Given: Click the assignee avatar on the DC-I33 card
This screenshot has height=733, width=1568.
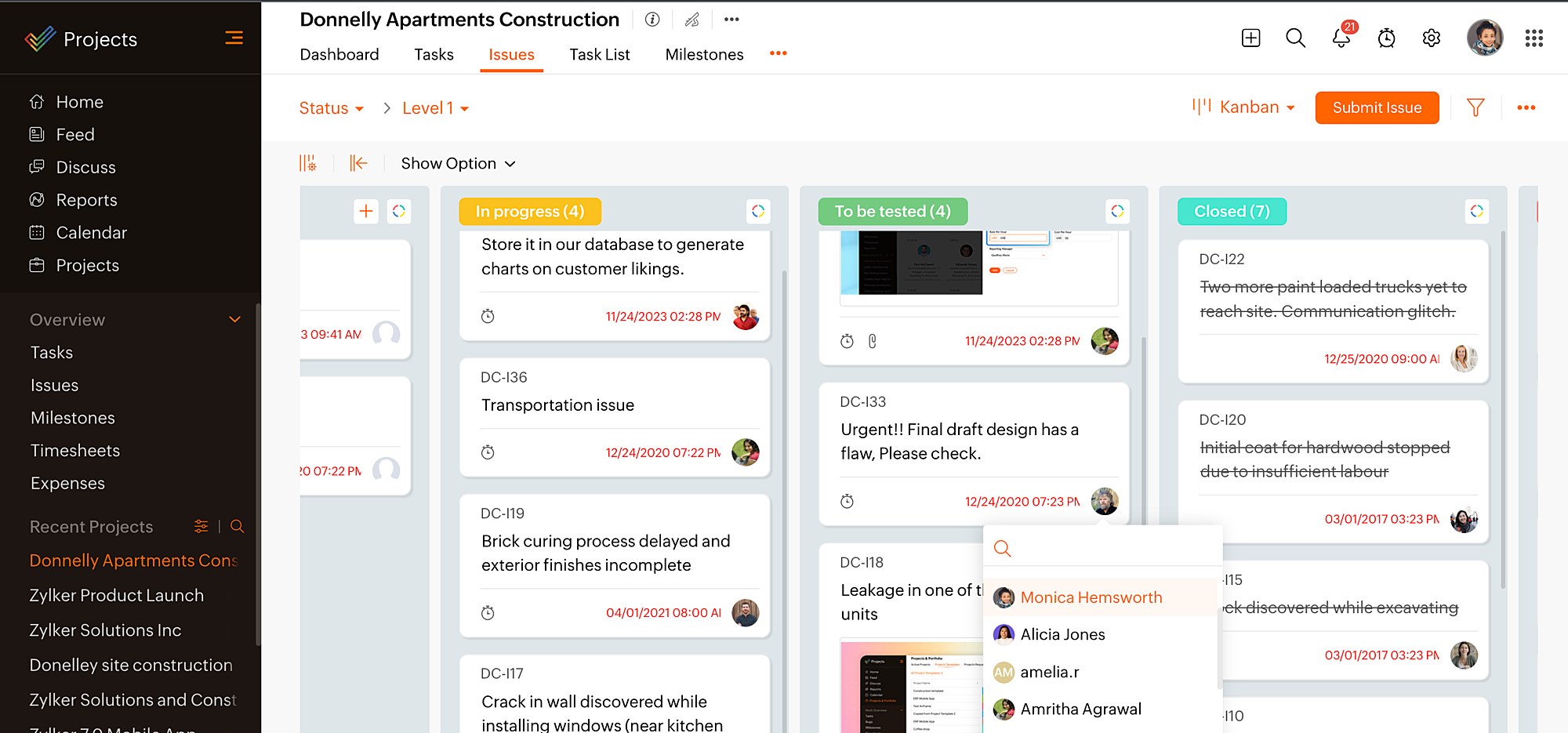Looking at the screenshot, I should click(x=1105, y=502).
